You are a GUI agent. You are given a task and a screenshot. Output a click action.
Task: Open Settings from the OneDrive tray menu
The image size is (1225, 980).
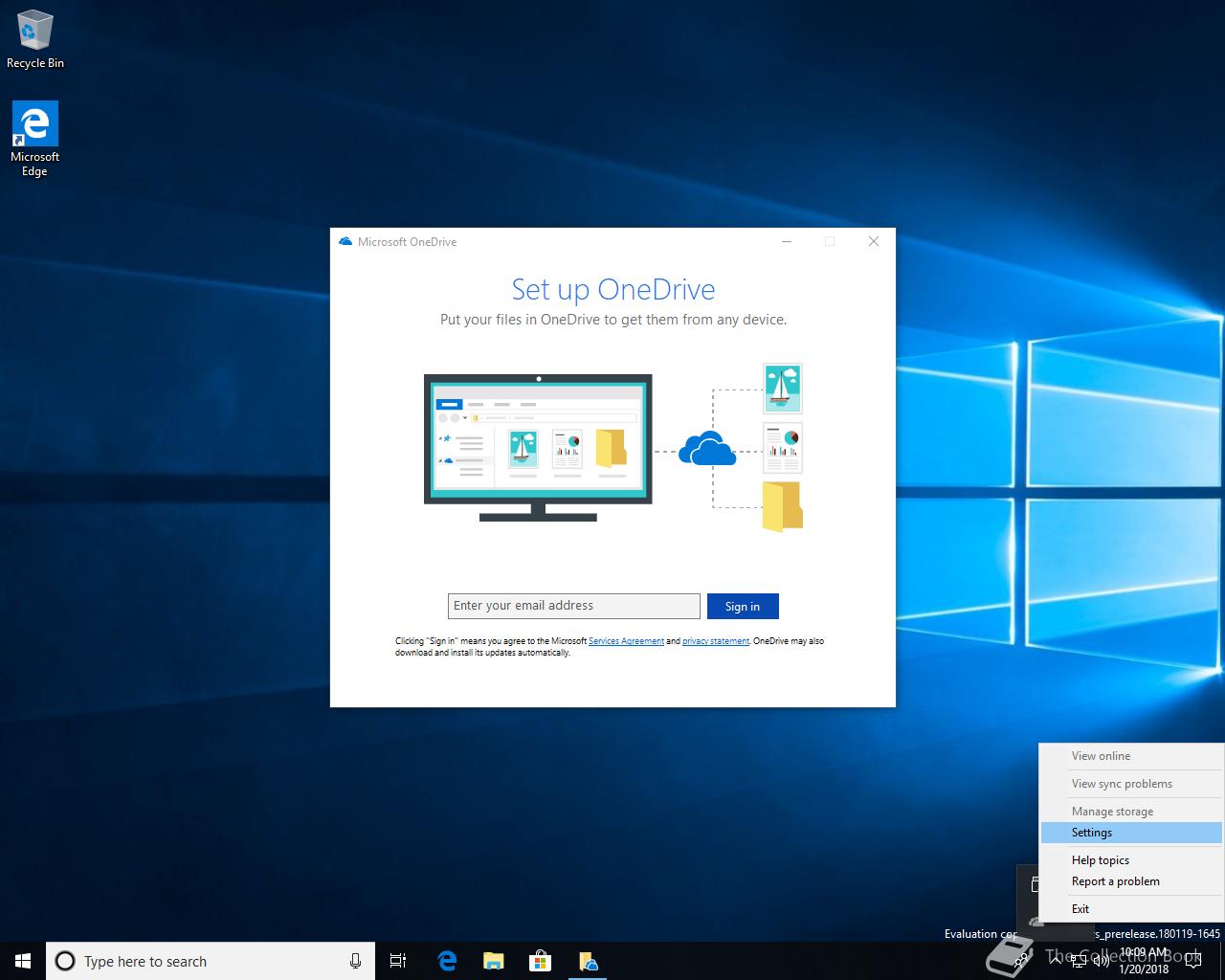pos(1131,833)
